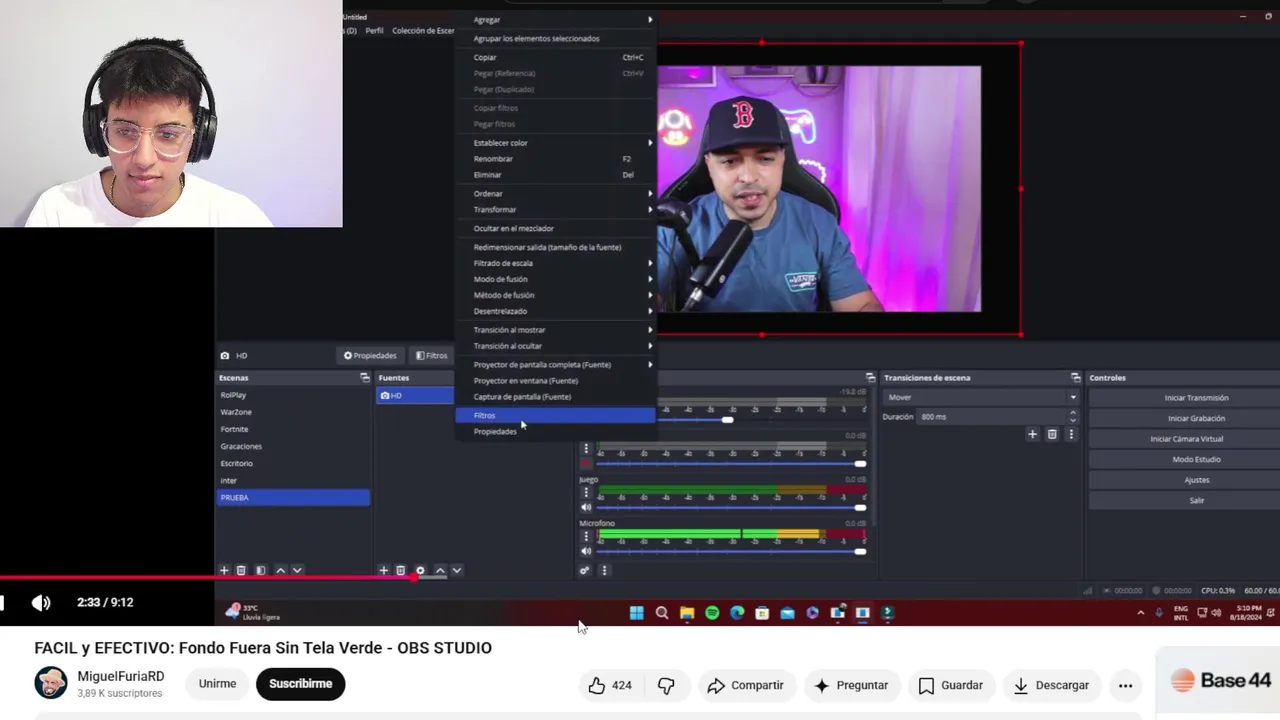
Task: Select Ocultar en el mezclador
Action: tap(555, 228)
